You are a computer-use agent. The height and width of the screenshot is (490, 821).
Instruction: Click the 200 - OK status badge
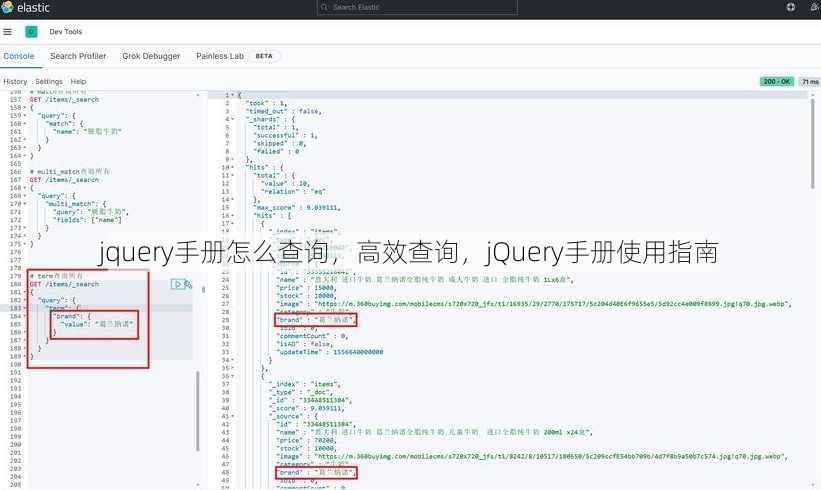point(777,82)
